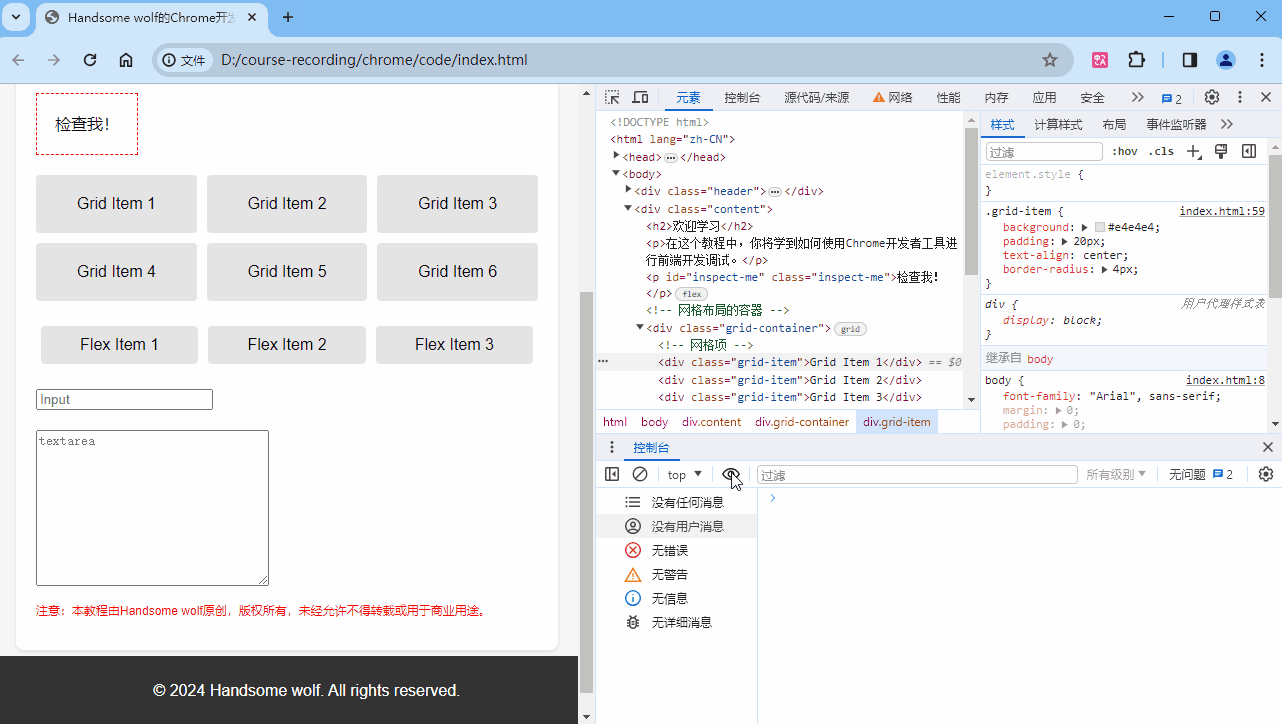Toggle device toolbar emulation icon

coord(640,97)
